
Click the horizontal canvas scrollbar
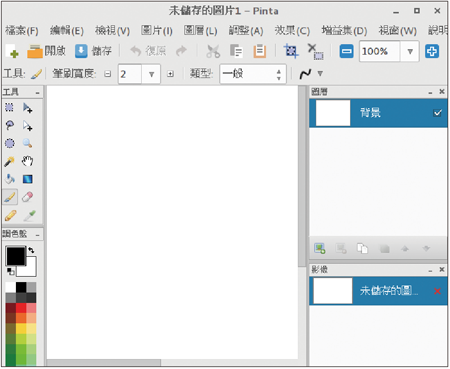[x=104, y=363]
